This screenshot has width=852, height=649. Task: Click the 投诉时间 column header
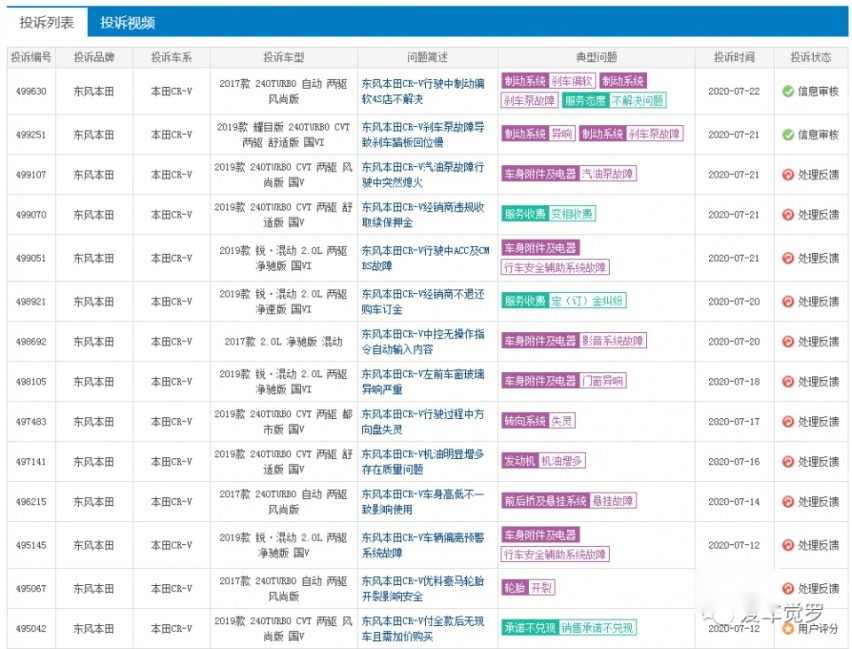coord(734,58)
